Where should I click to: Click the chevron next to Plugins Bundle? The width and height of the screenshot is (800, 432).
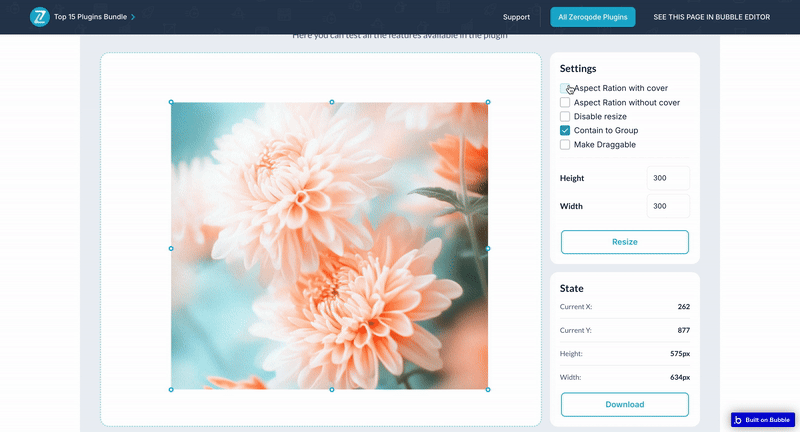click(133, 17)
